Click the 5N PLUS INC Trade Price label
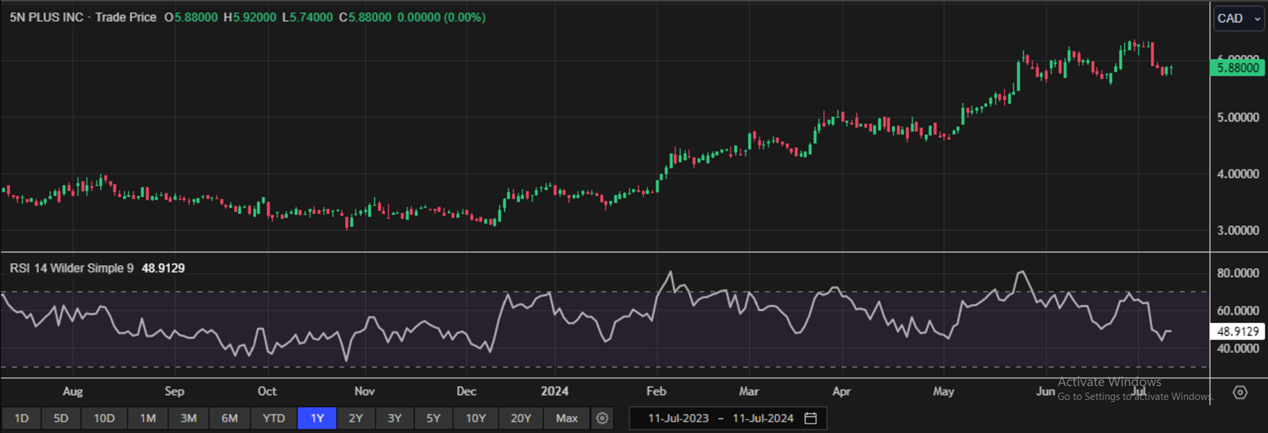1268x433 pixels. pyautogui.click(x=83, y=18)
